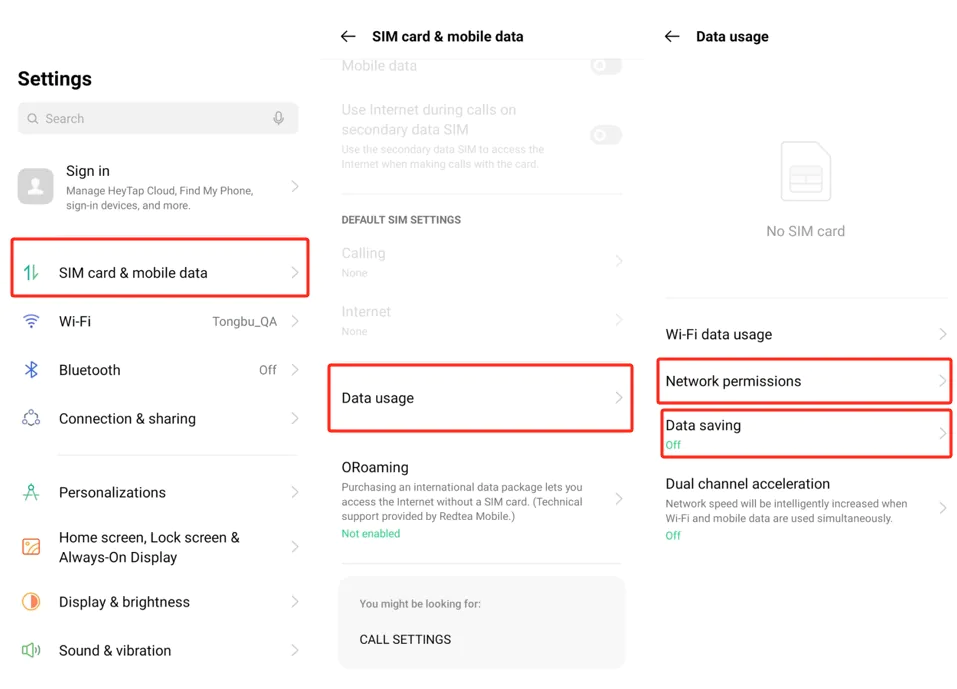The height and width of the screenshot is (689, 957).
Task: Tap Not enabled status under ORoaming
Action: click(370, 533)
